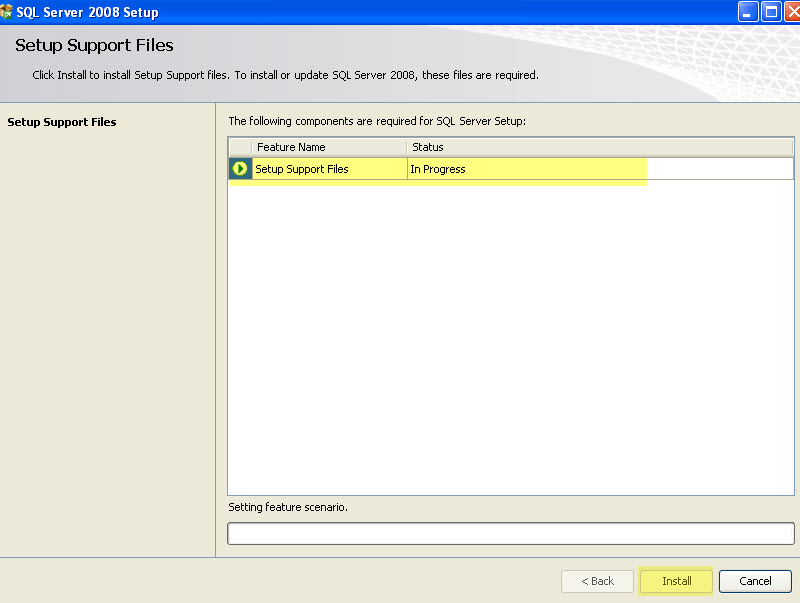Click the Setting feature scenario status text
This screenshot has height=603, width=800.
[288, 507]
